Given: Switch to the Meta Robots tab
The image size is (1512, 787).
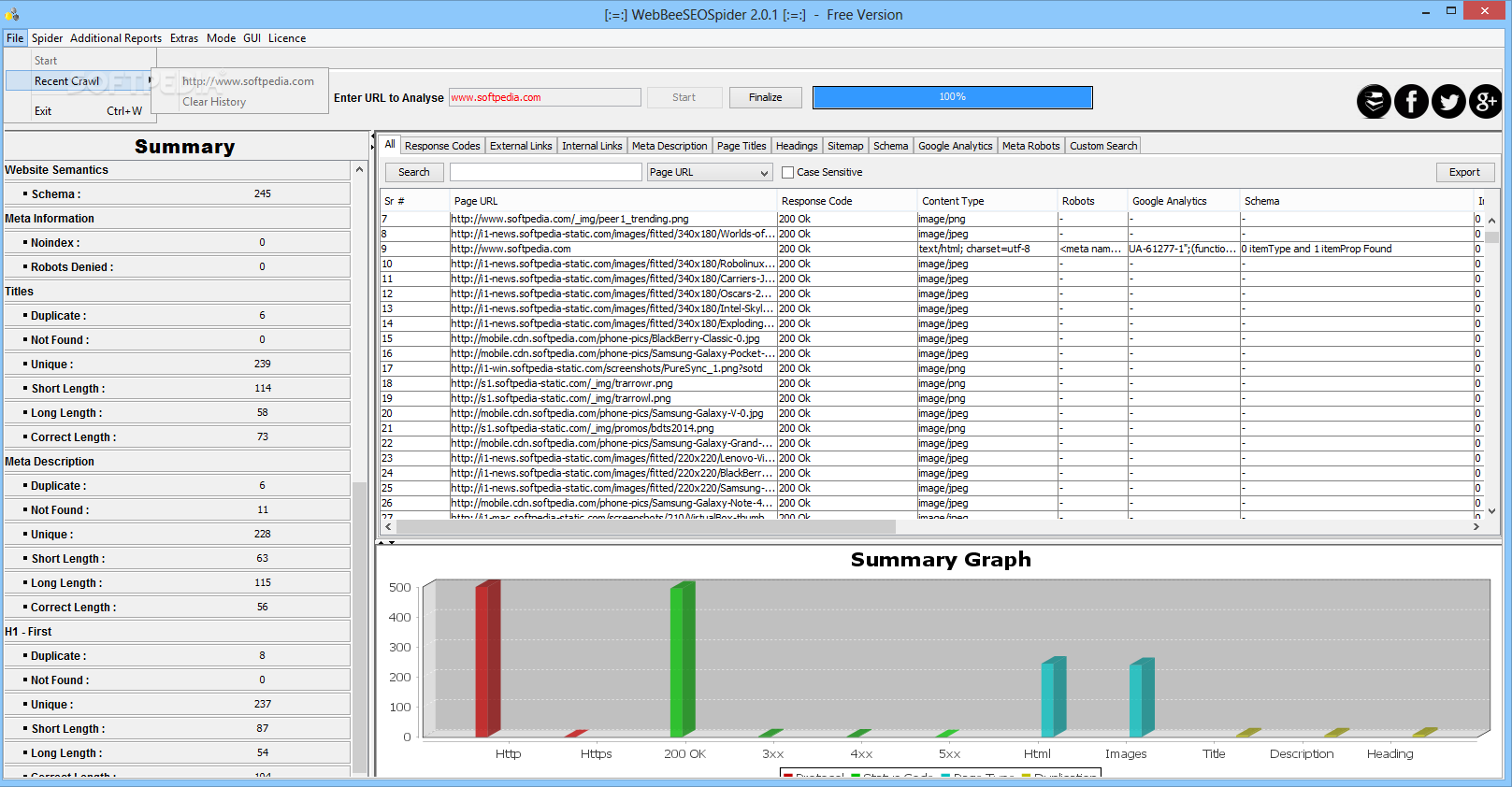Looking at the screenshot, I should (x=1031, y=146).
